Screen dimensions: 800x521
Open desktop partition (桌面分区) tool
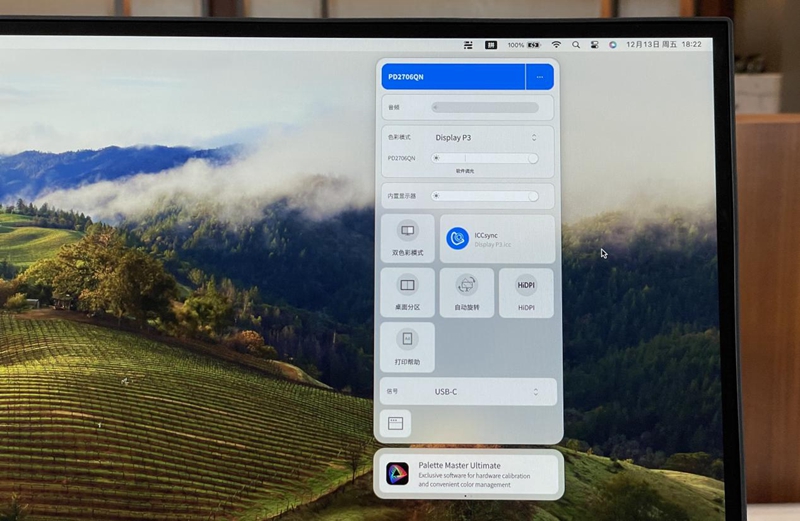408,292
